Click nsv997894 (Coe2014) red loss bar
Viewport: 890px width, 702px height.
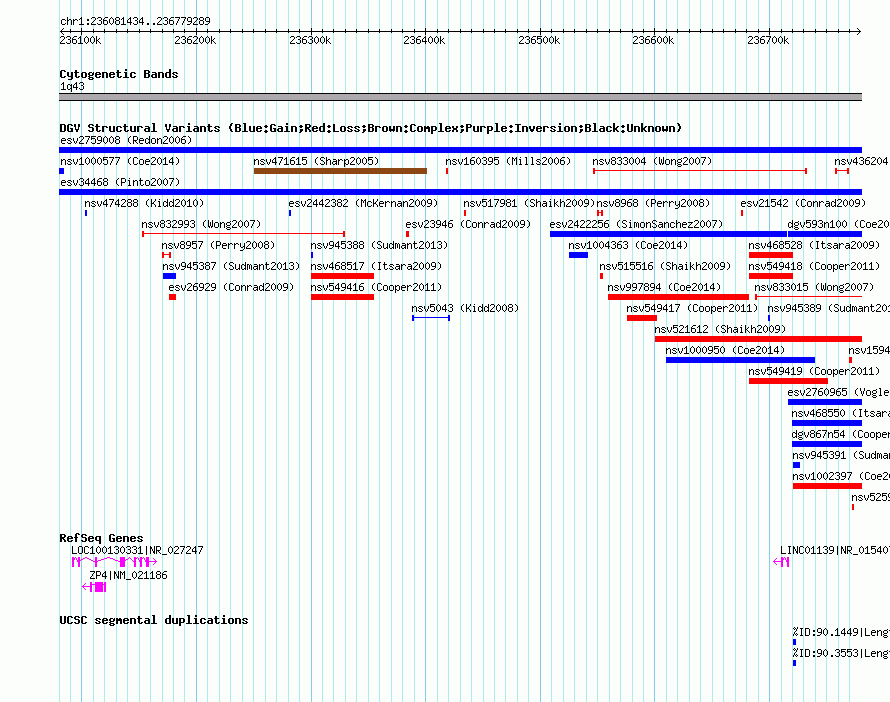click(678, 297)
